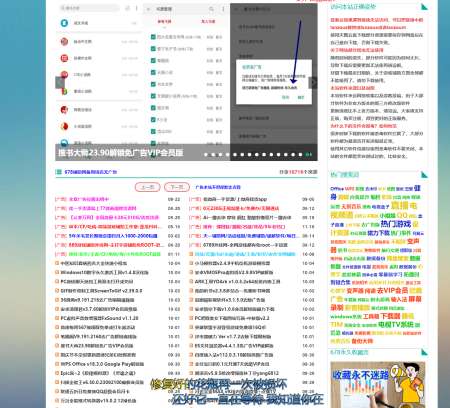Click the green corner icon of top sidebar panel
Image resolution: width=450 pixels, height=408 pixels.
click(x=424, y=6)
